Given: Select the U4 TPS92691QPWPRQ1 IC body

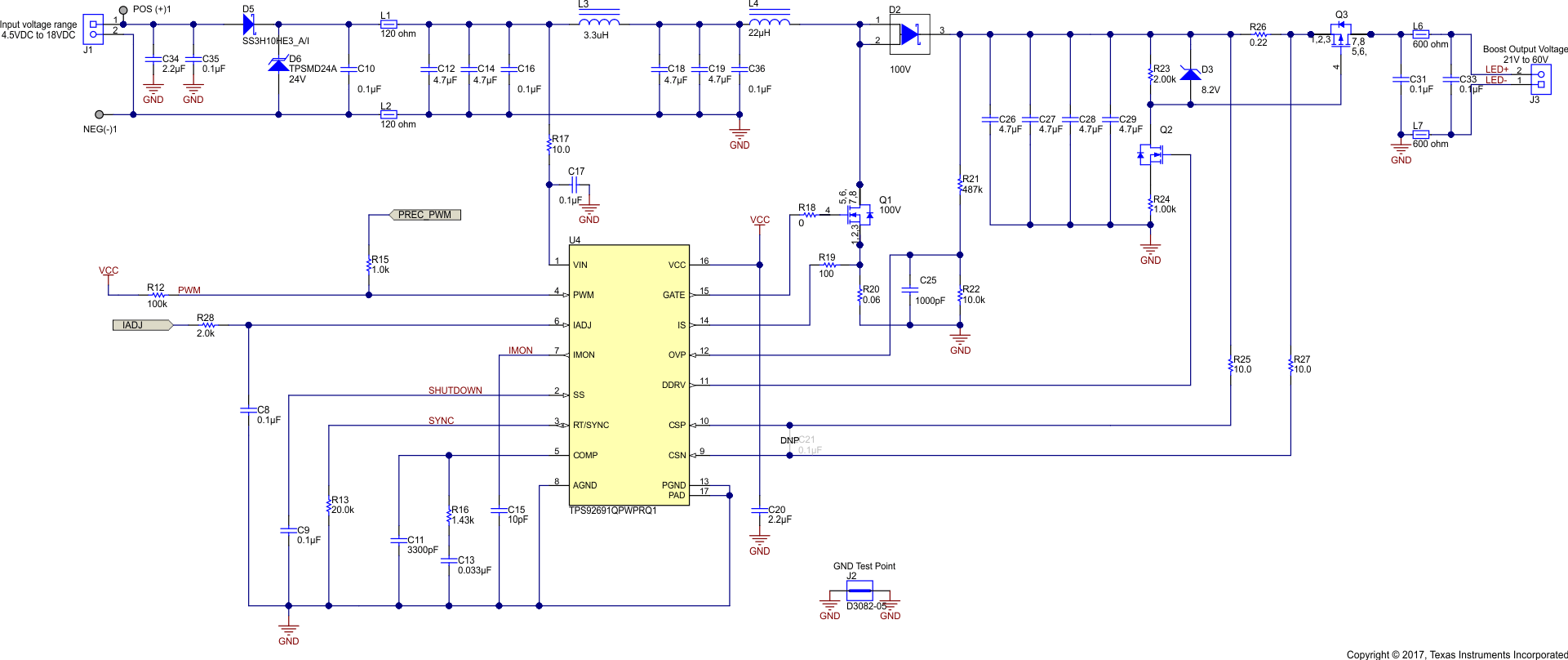Looking at the screenshot, I should click(629, 375).
